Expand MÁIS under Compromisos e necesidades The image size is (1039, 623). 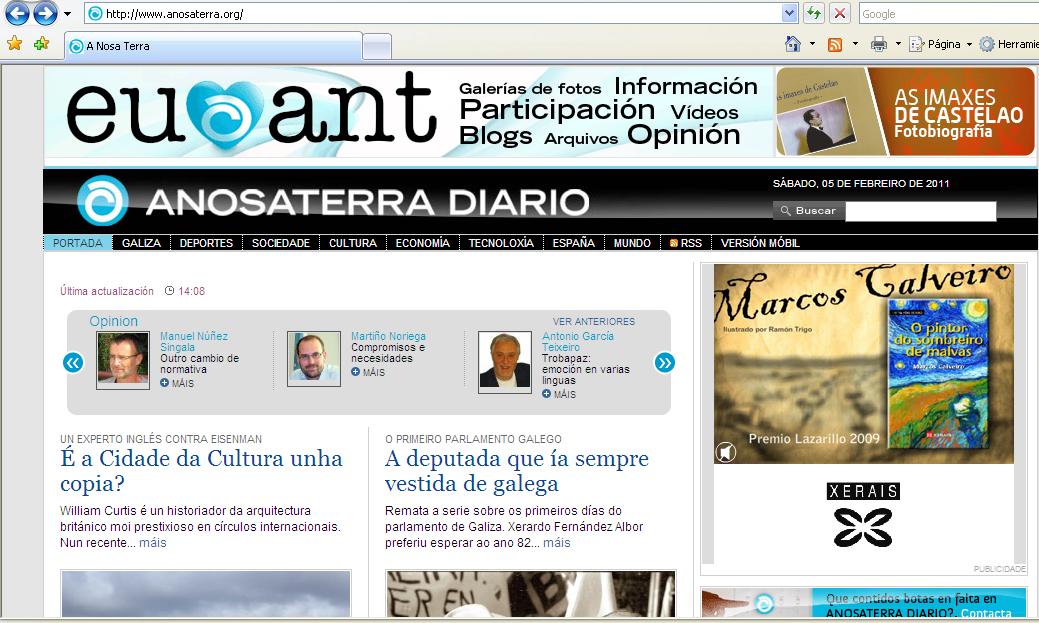pos(368,372)
